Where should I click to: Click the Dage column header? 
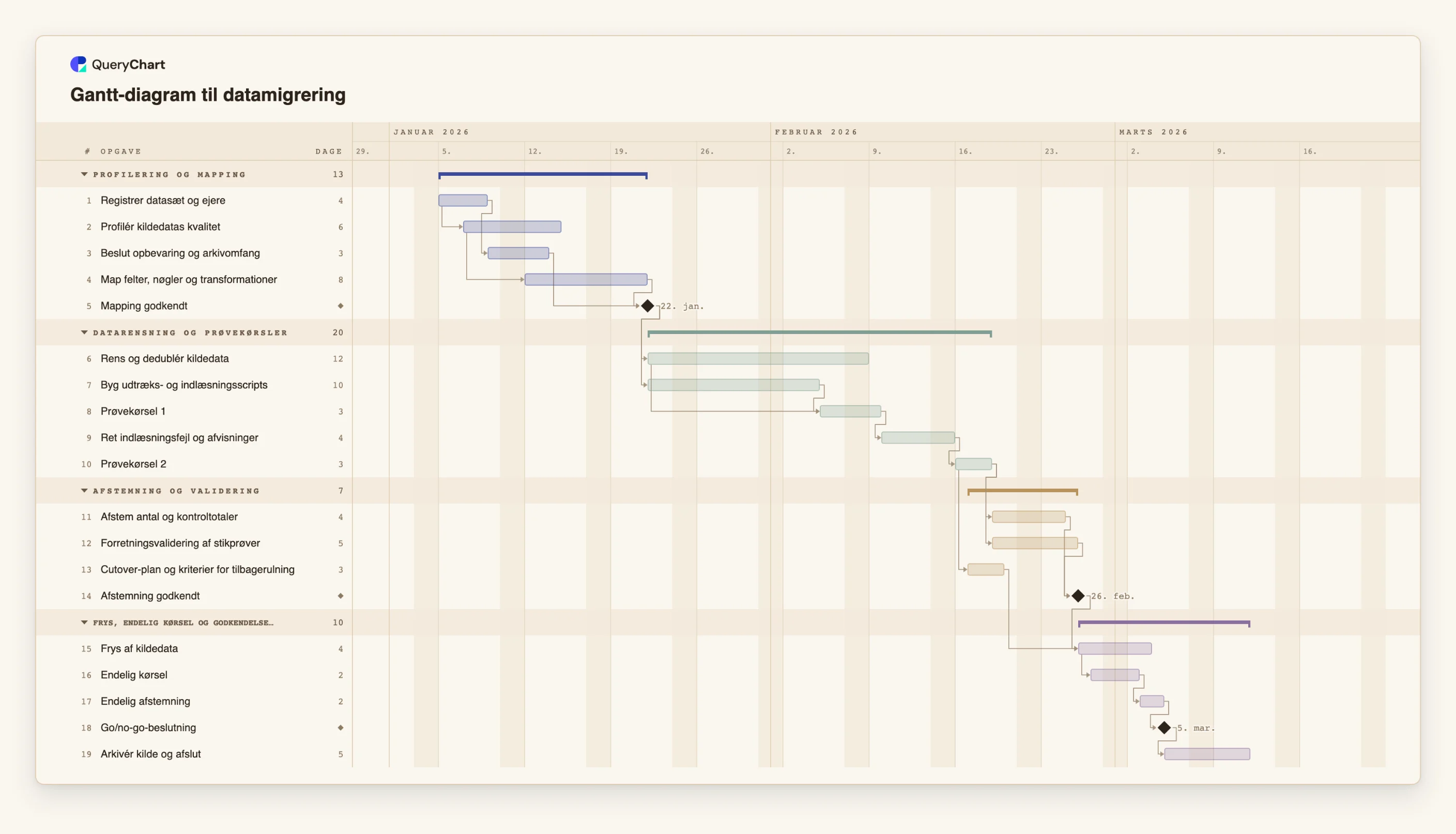point(329,151)
